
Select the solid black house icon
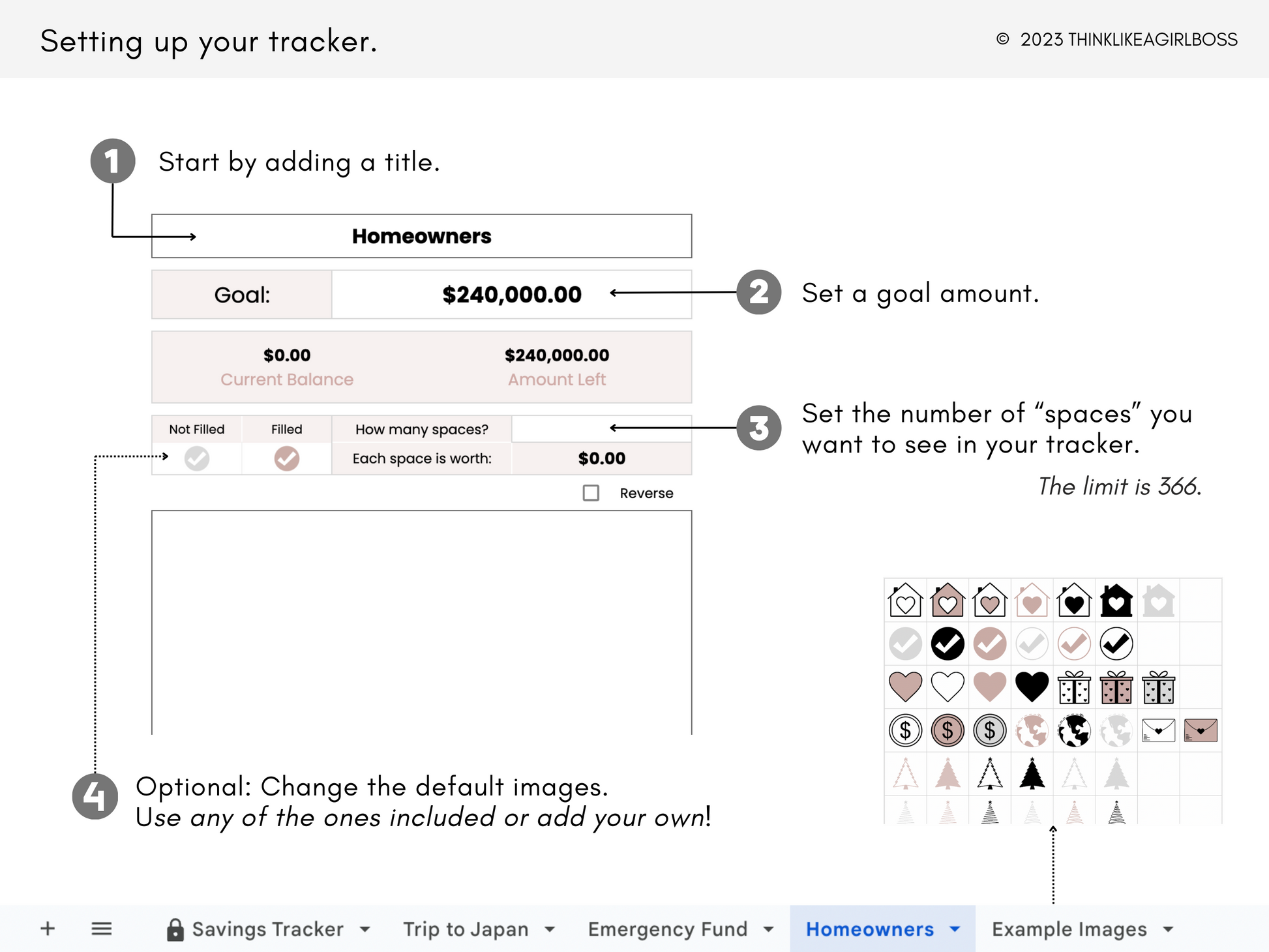click(1116, 601)
